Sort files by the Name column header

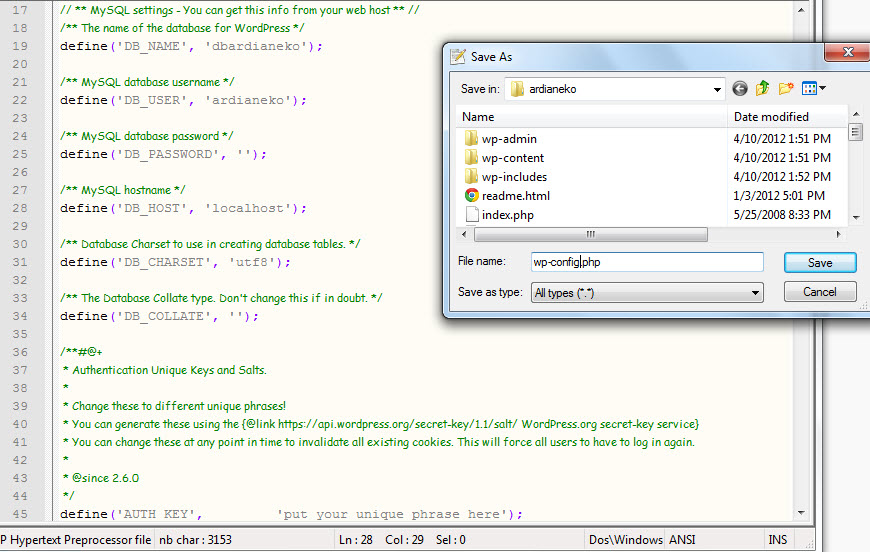pyautogui.click(x=591, y=117)
